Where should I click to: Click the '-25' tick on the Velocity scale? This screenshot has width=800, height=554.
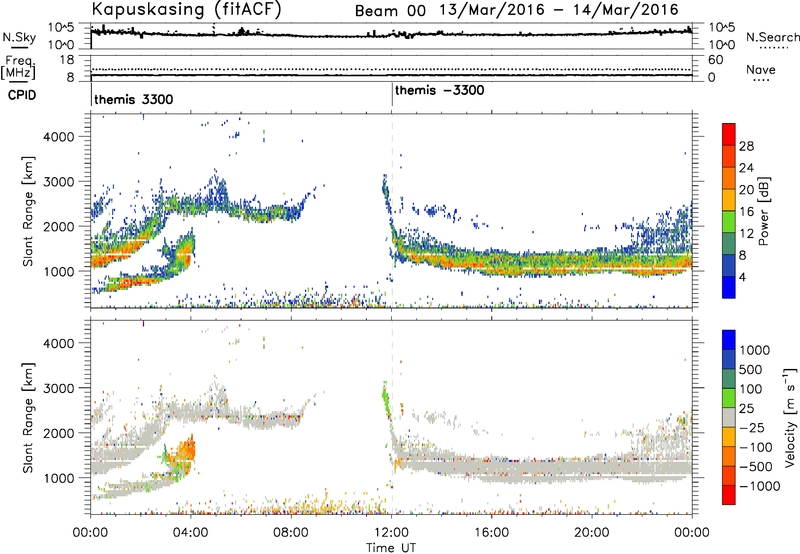[752, 428]
